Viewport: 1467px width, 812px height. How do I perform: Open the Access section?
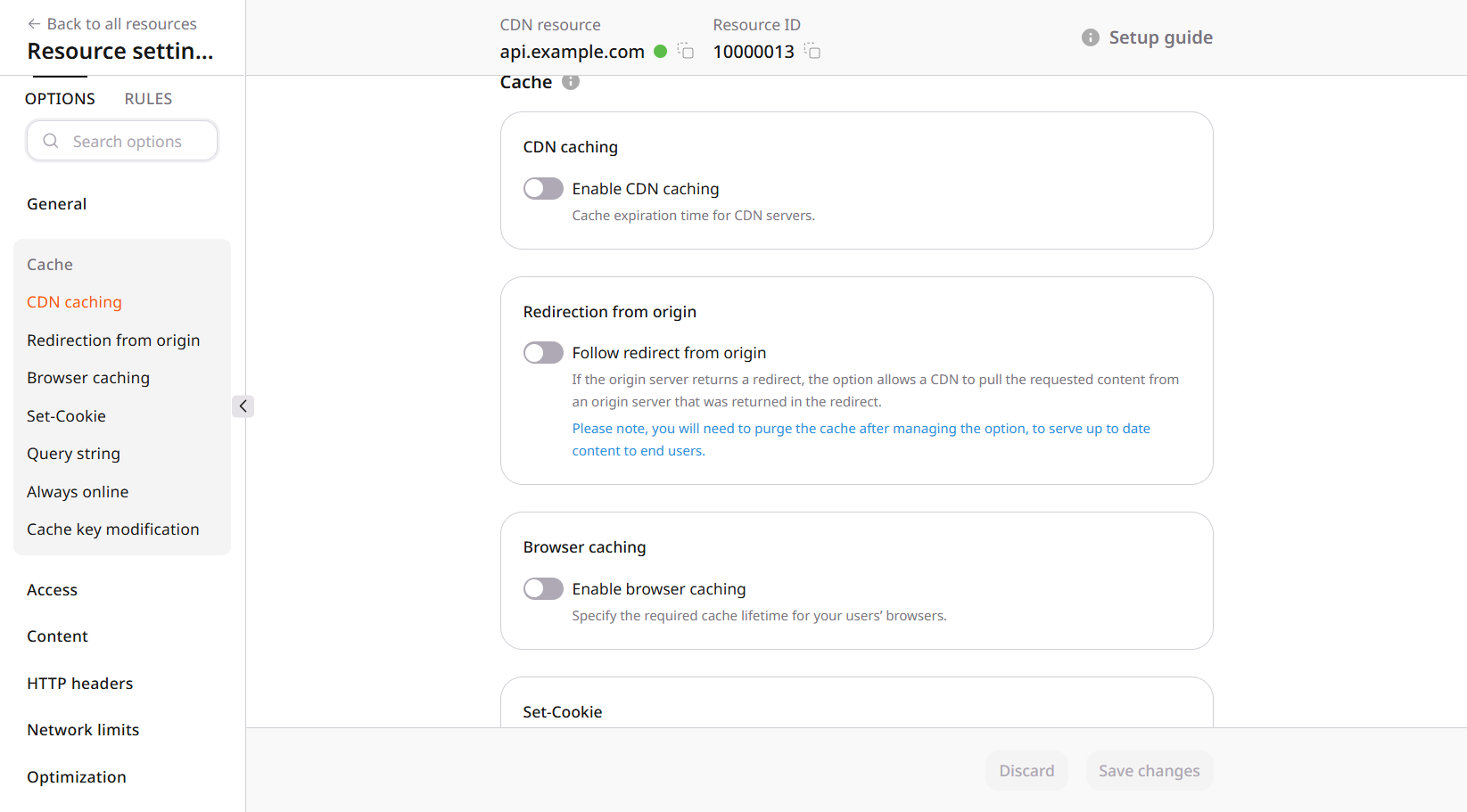click(x=52, y=590)
